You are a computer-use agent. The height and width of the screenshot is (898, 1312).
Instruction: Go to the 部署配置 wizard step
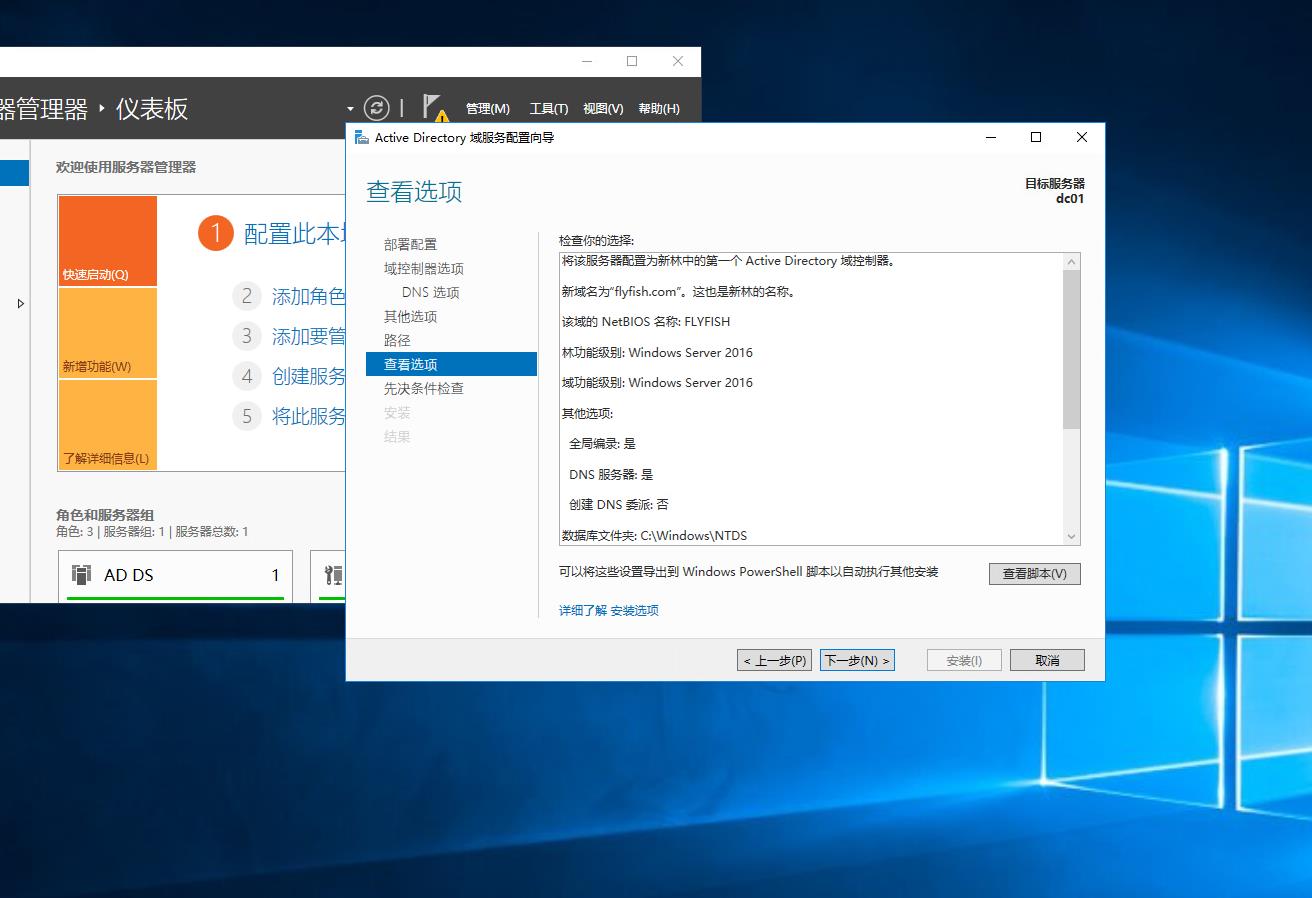pyautogui.click(x=410, y=244)
